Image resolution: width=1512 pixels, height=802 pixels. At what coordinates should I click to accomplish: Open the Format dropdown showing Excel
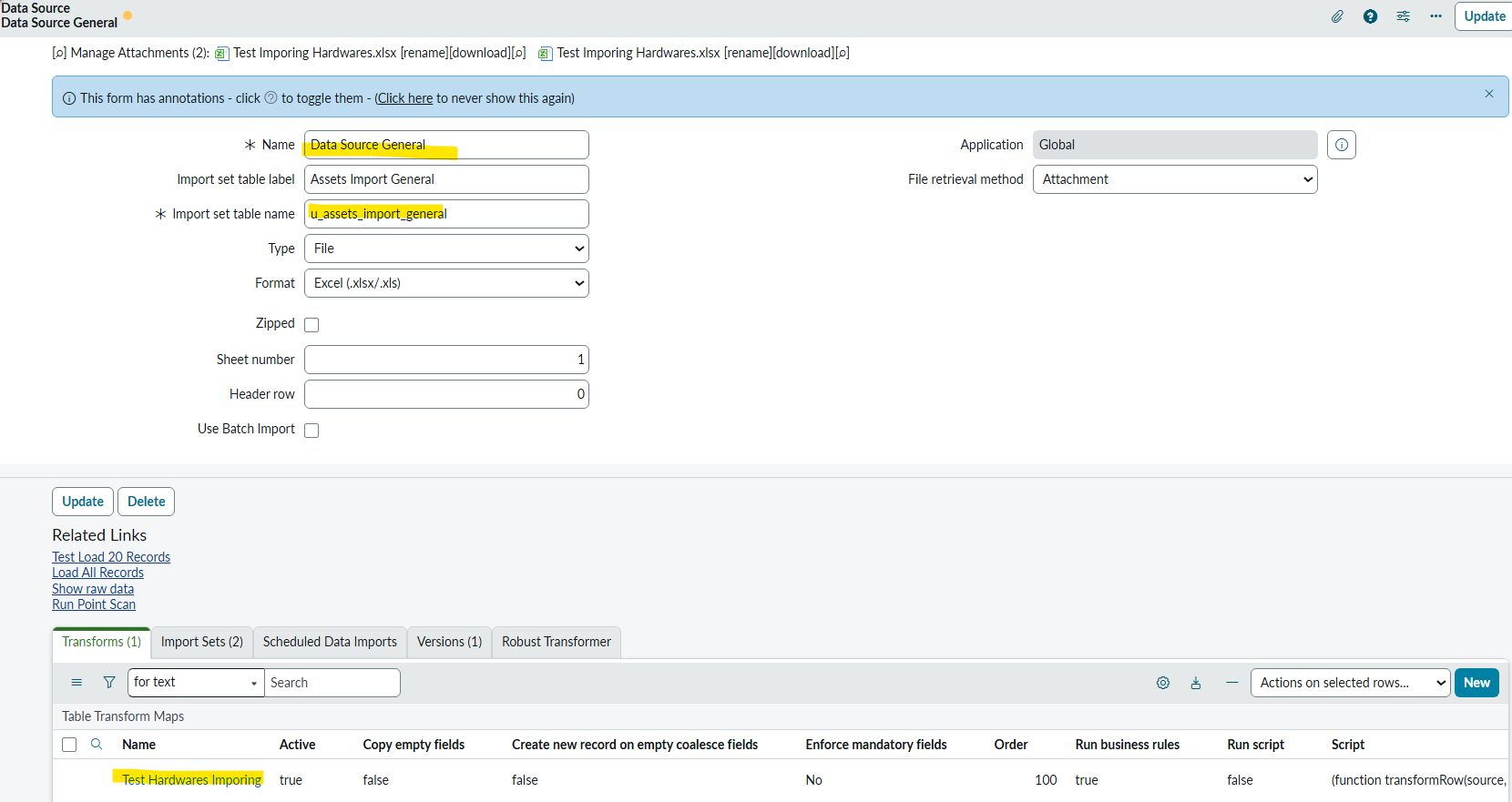[x=446, y=283]
